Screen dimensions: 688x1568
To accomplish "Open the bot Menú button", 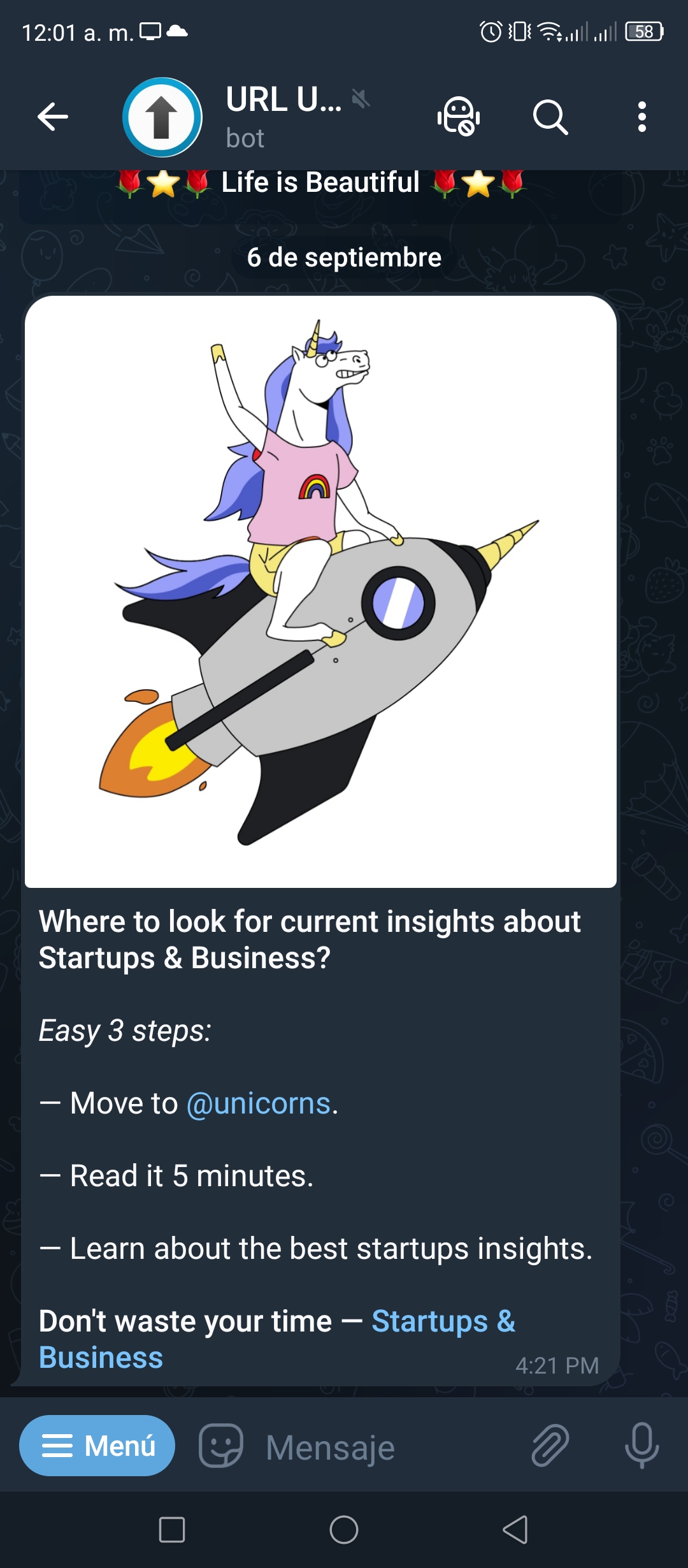I will tap(97, 1446).
